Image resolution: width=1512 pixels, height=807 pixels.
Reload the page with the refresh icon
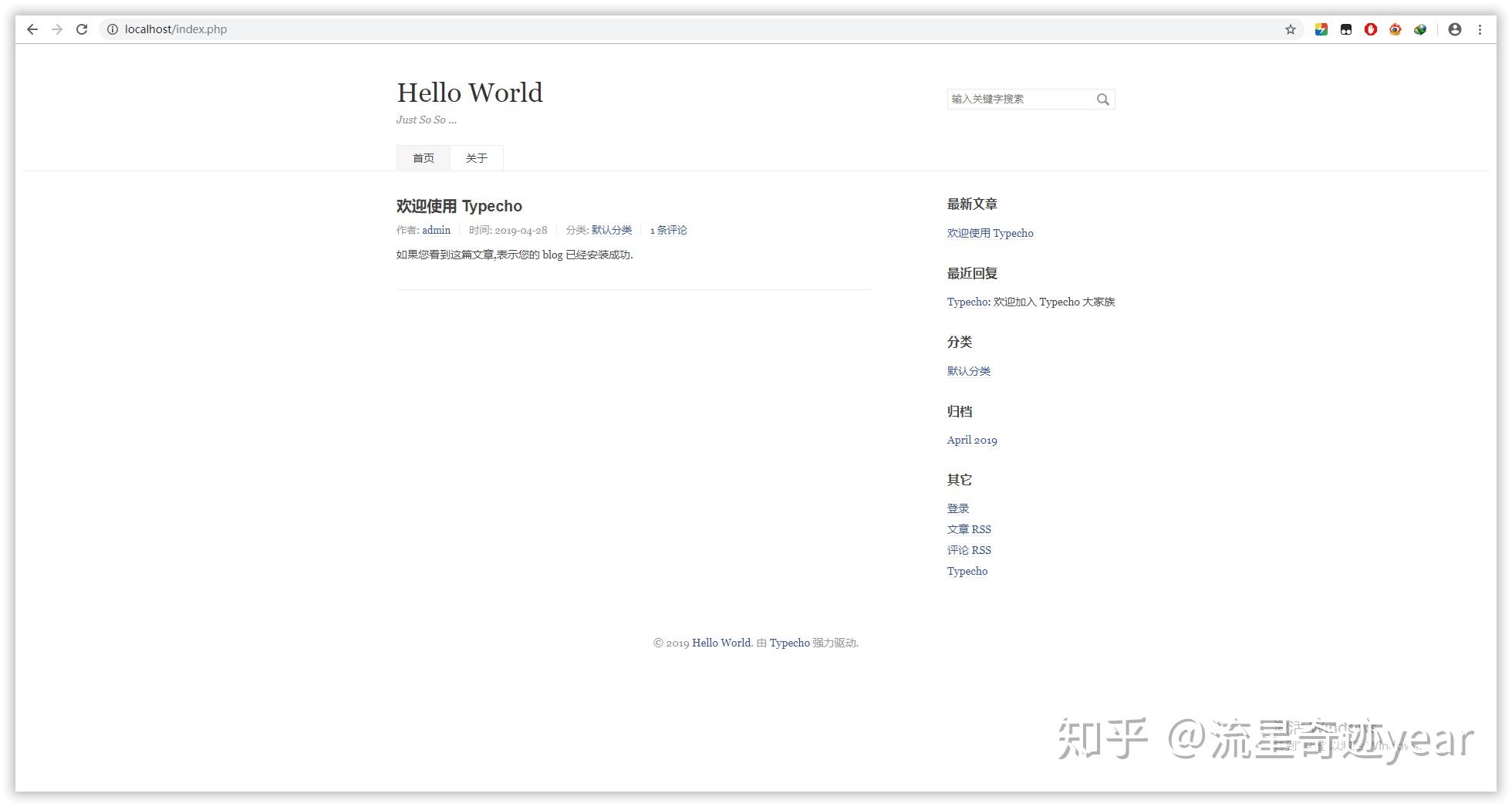[x=82, y=29]
